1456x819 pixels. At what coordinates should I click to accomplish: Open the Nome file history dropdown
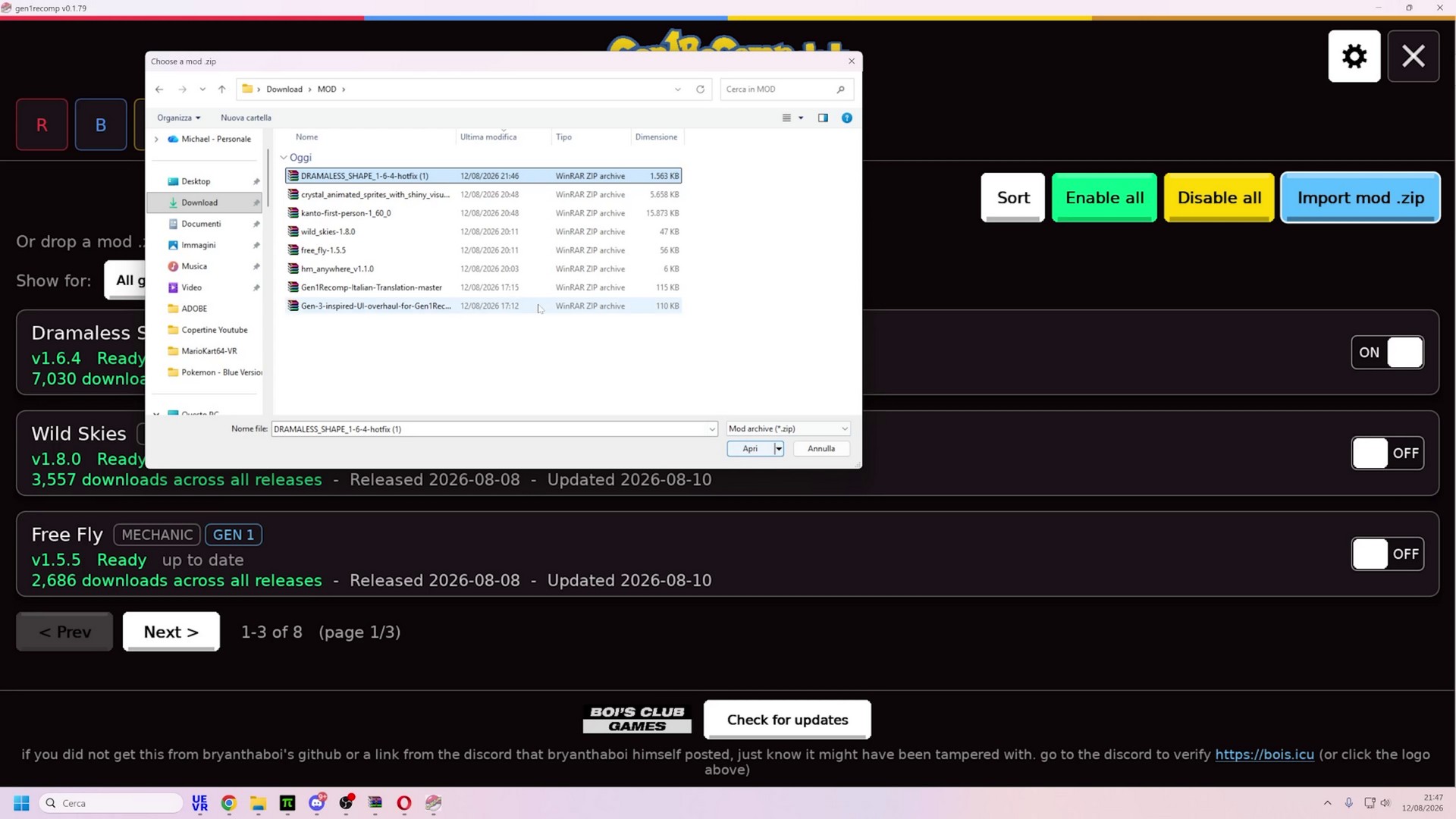tap(712, 429)
